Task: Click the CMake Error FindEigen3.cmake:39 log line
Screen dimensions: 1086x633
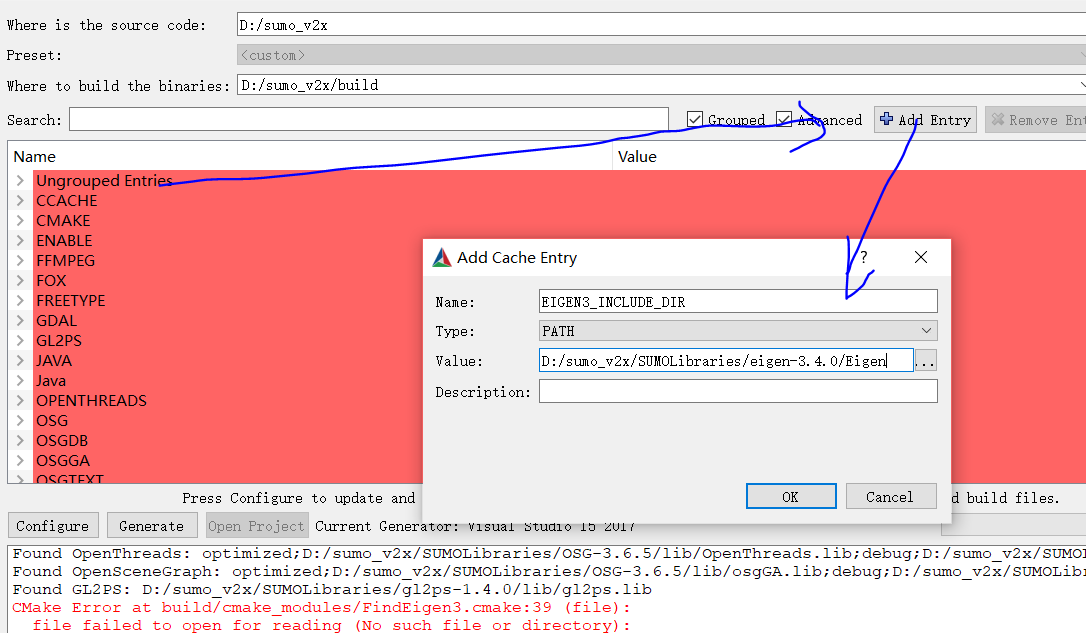Action: pos(322,607)
